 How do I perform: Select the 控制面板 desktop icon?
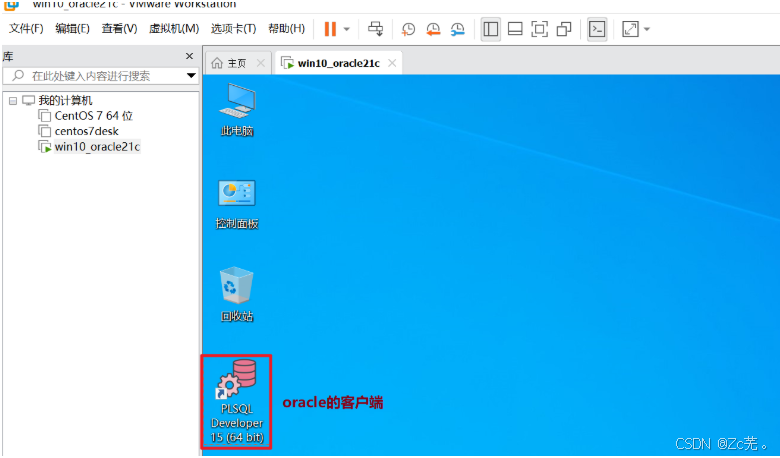[x=237, y=204]
